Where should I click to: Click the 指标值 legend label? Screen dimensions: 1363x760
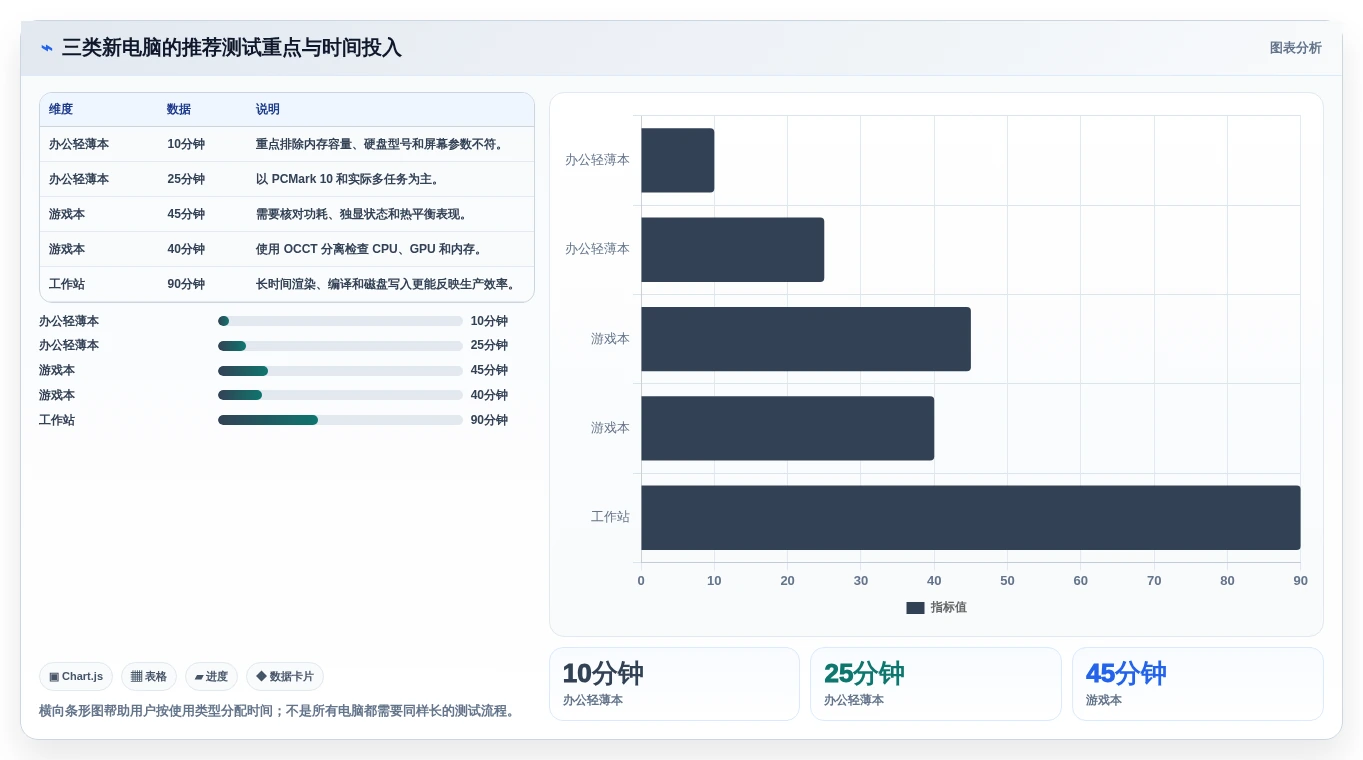tap(949, 608)
